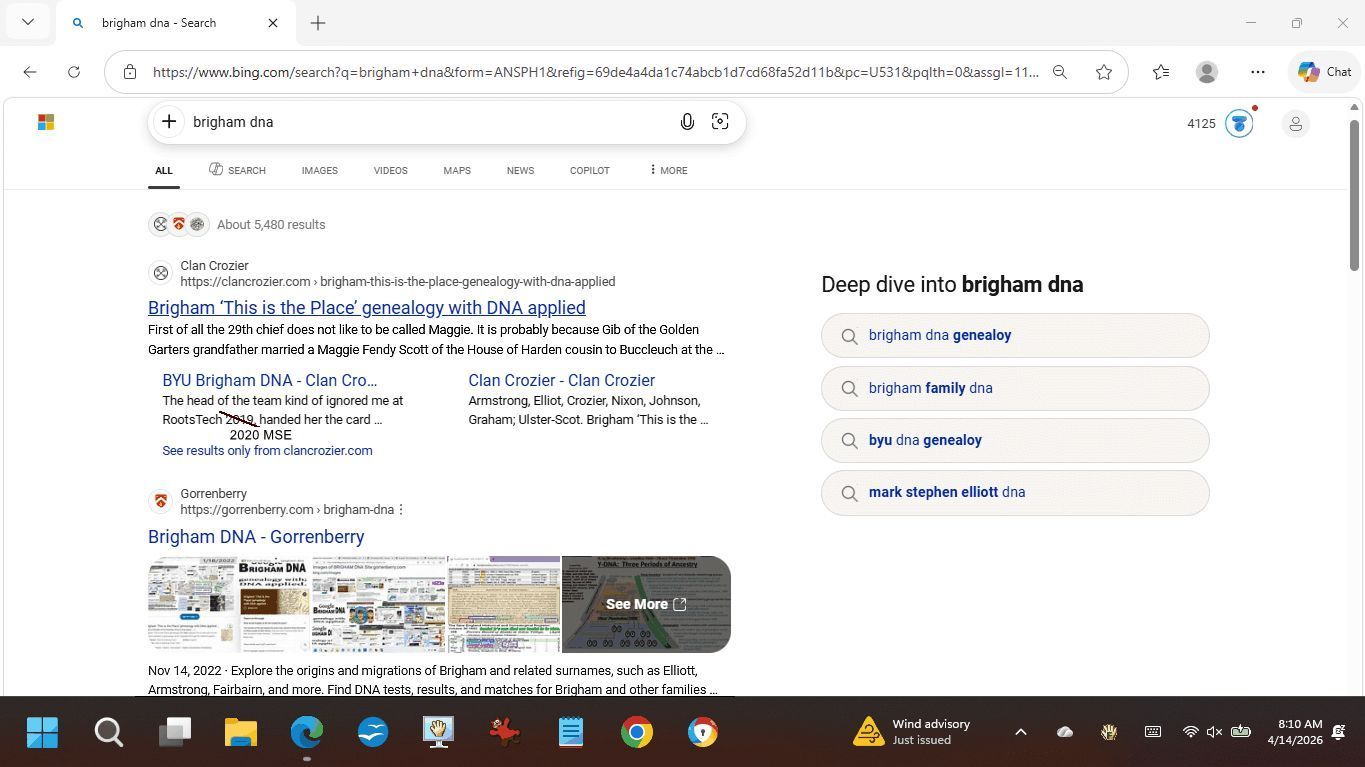Toggle the muted volume tray icon
The image size is (1365, 767).
tap(1214, 732)
